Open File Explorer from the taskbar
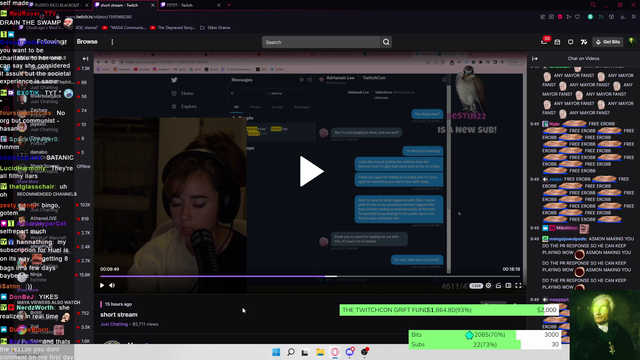 (x=320, y=352)
